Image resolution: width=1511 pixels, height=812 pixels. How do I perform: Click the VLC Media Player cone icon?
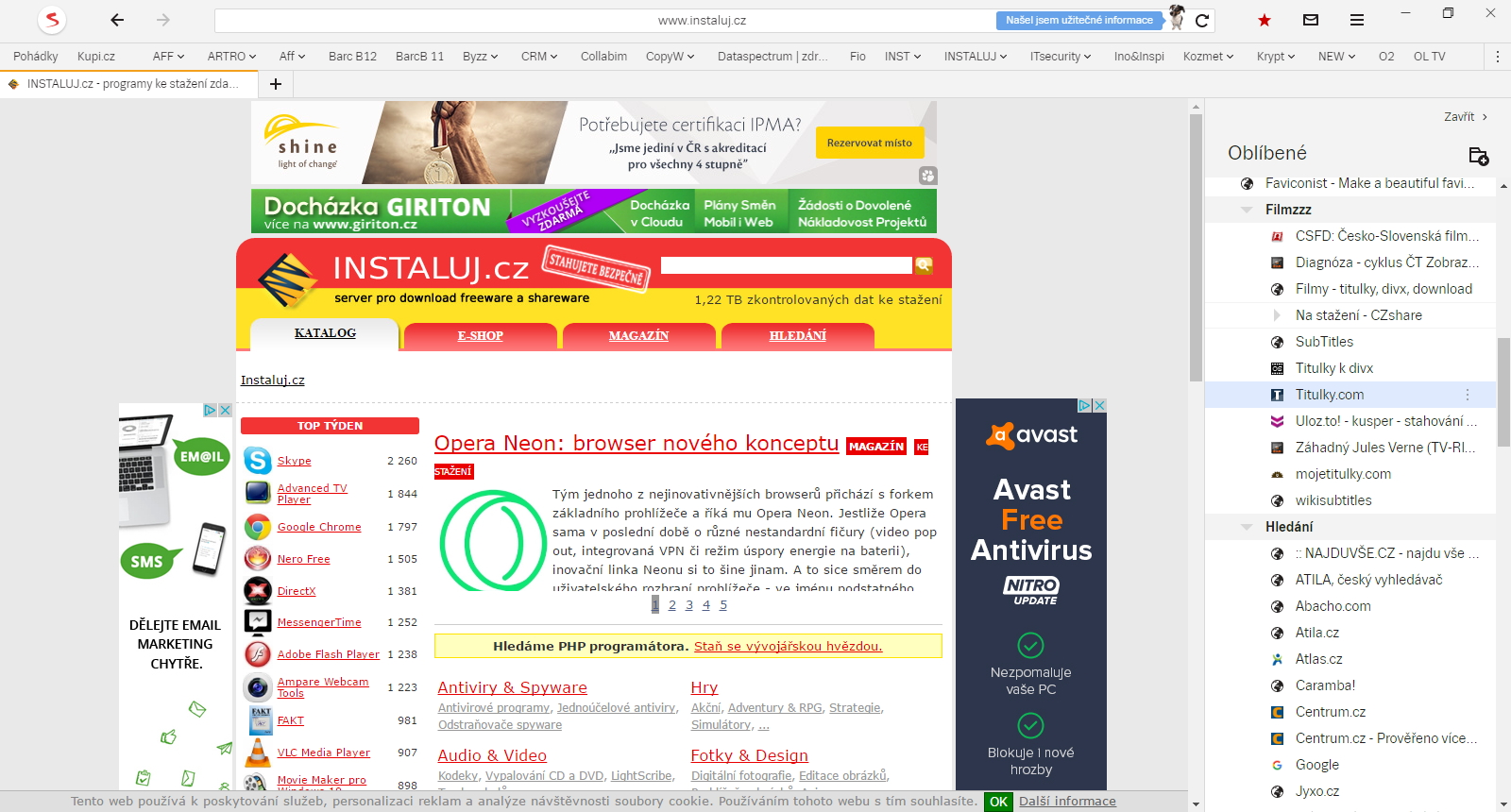258,753
